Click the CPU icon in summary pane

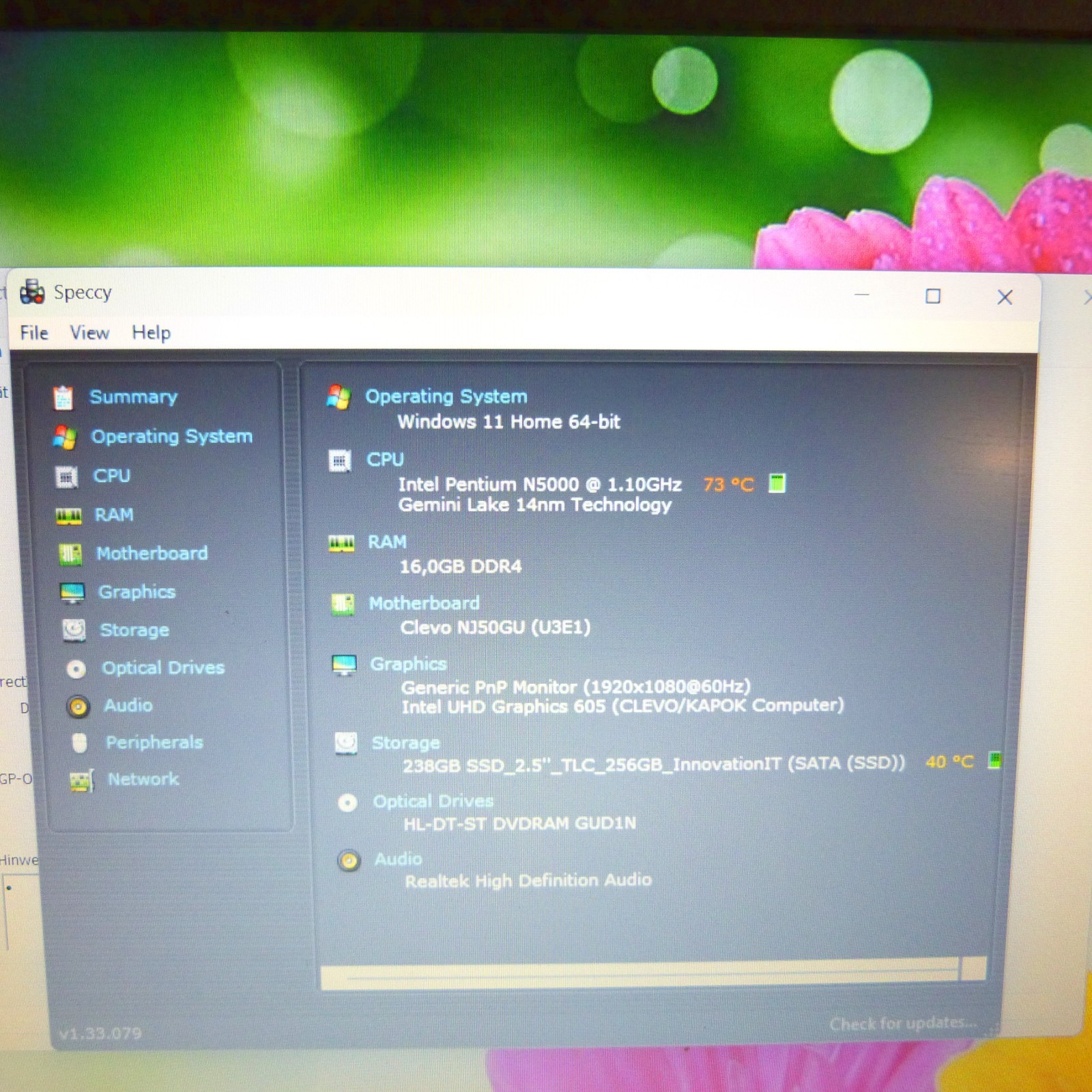[340, 461]
